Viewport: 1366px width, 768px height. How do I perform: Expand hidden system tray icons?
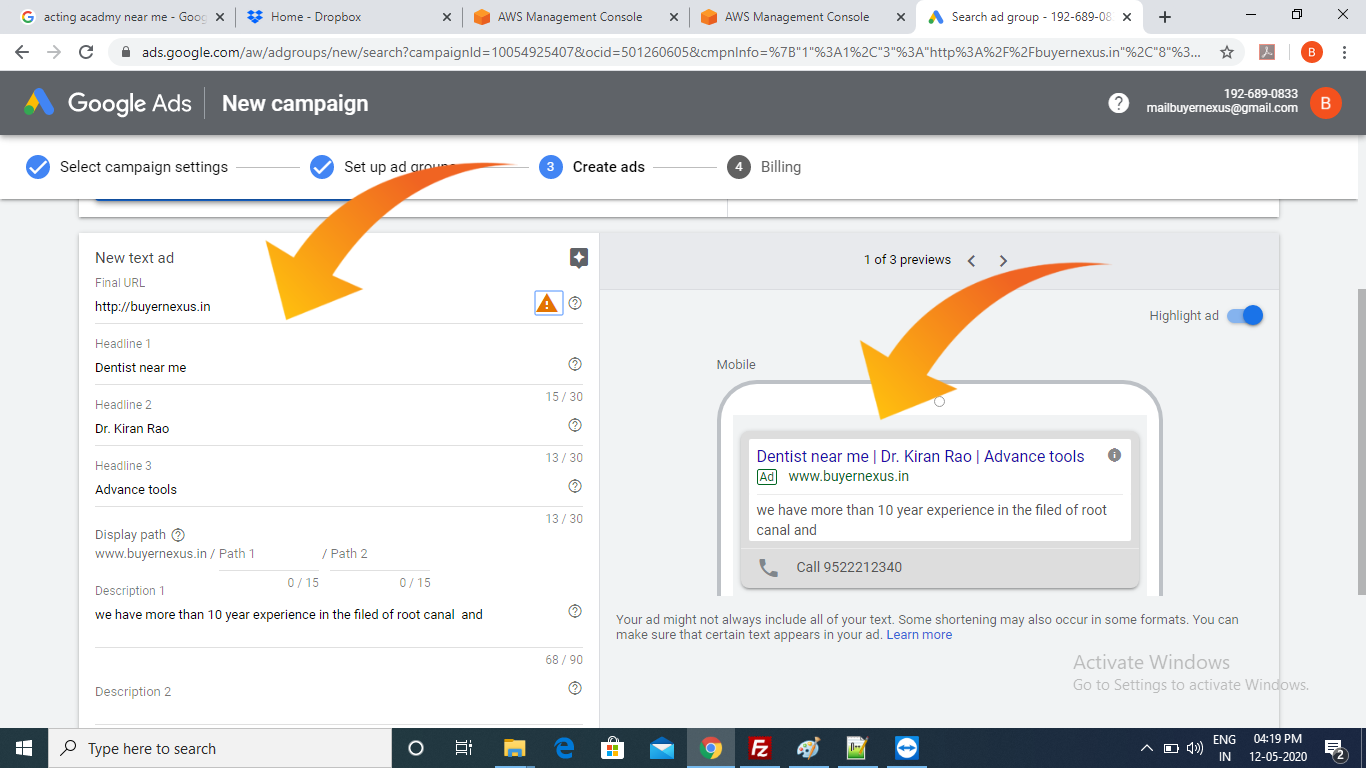[1146, 748]
